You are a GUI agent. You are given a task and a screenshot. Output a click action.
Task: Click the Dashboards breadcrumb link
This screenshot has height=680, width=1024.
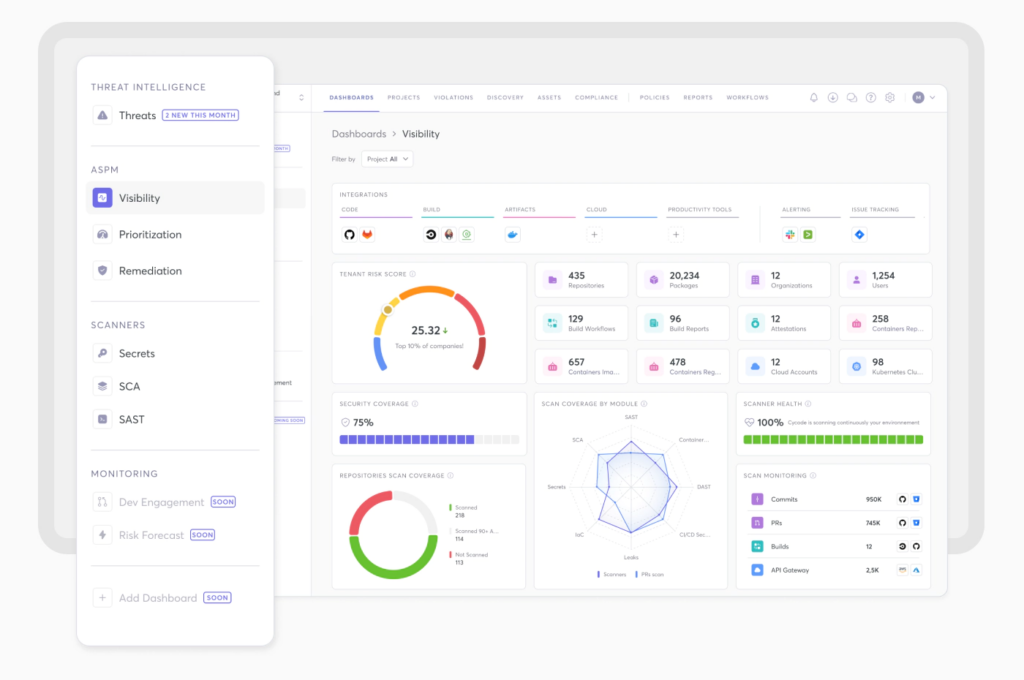(x=359, y=134)
